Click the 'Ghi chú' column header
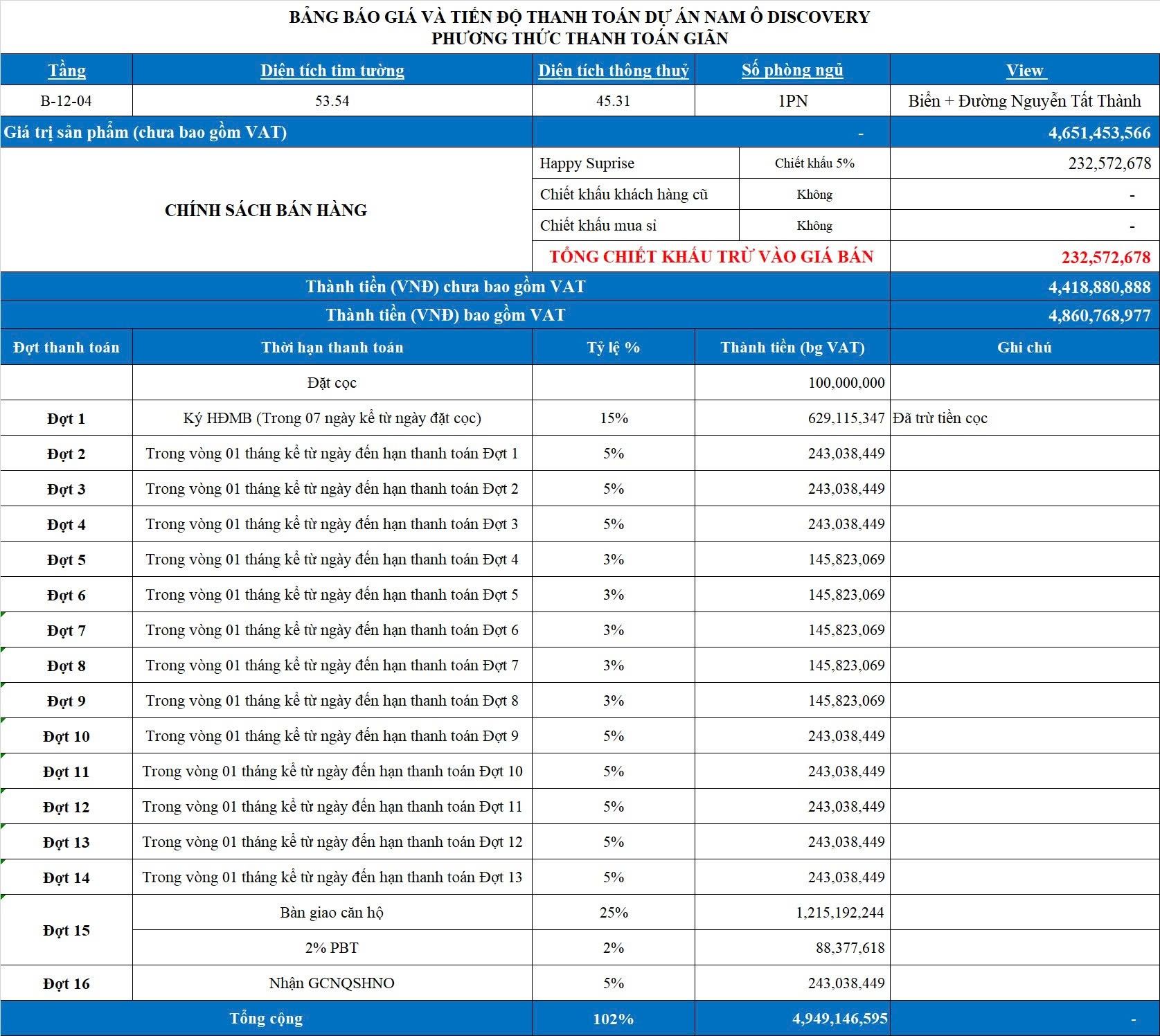The width and height of the screenshot is (1160, 1036). click(1025, 347)
